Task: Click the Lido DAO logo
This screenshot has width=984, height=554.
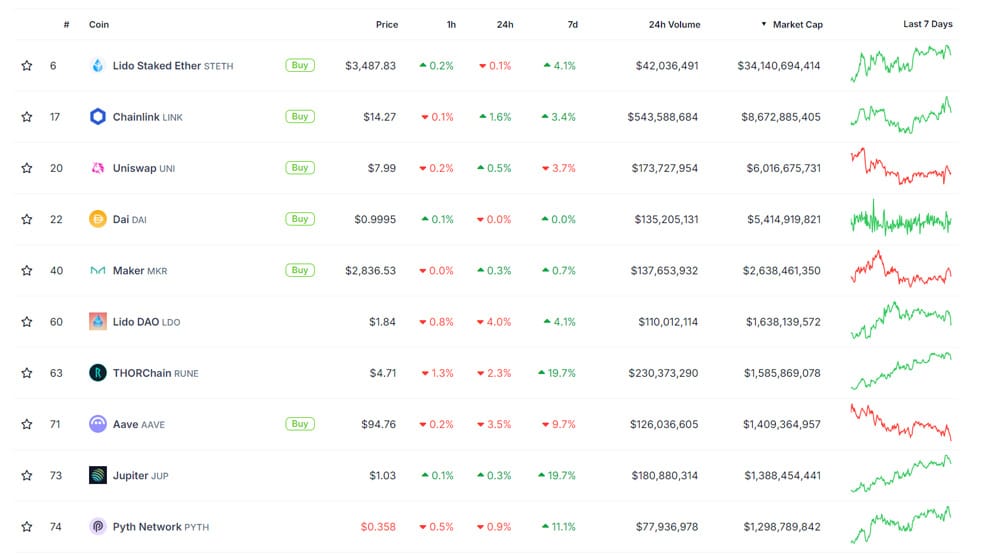Action: (x=97, y=322)
